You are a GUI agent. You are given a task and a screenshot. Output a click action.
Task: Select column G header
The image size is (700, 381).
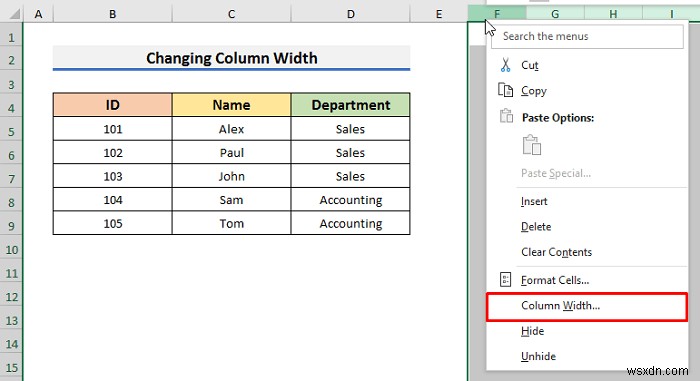[x=555, y=14]
